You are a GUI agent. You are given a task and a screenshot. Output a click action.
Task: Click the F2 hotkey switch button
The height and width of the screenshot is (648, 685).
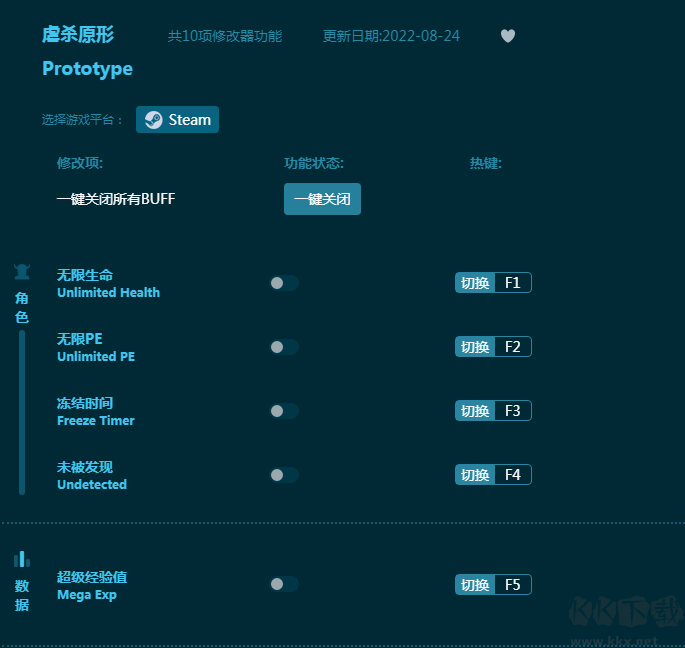pyautogui.click(x=475, y=347)
